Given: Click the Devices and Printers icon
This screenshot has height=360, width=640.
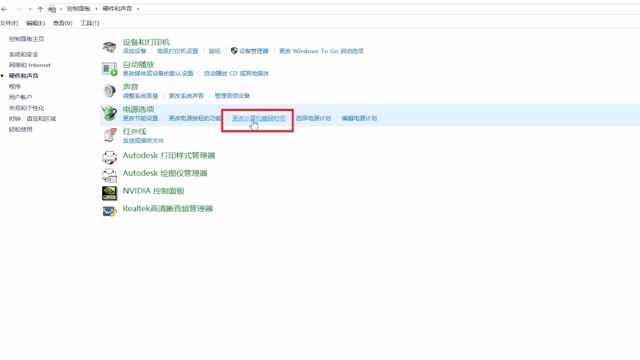Looking at the screenshot, I should (x=109, y=47).
